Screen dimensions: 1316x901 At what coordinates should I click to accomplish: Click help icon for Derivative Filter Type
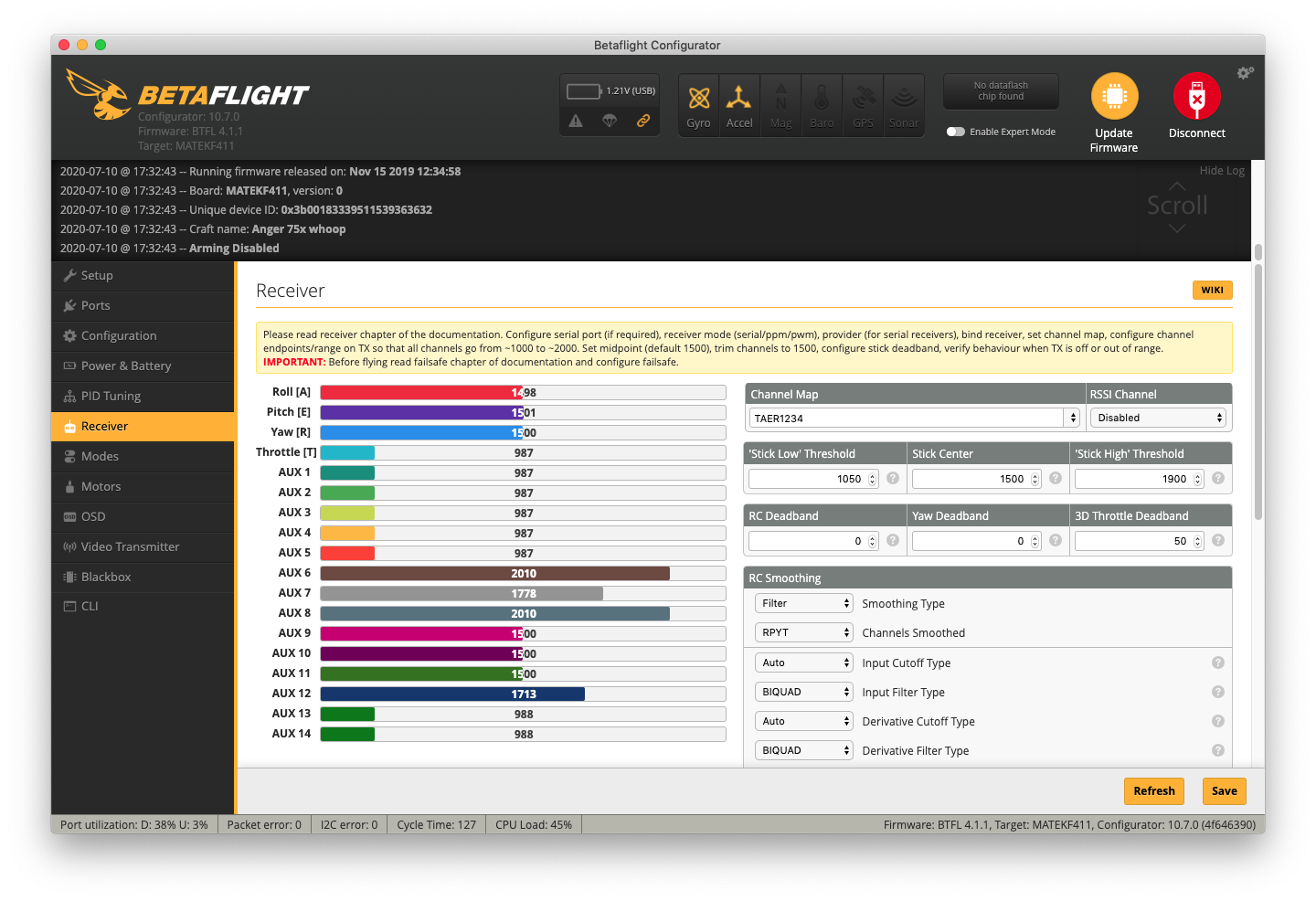1218,750
